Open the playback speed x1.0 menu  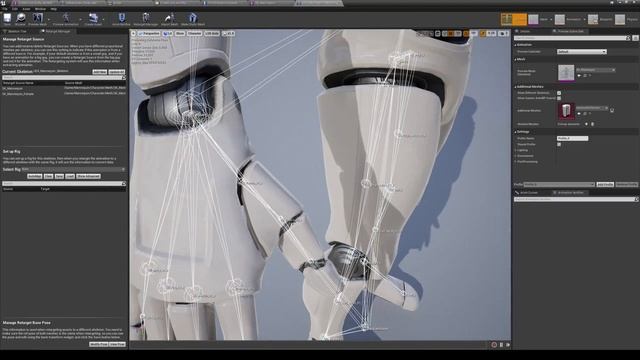pyautogui.click(x=229, y=33)
